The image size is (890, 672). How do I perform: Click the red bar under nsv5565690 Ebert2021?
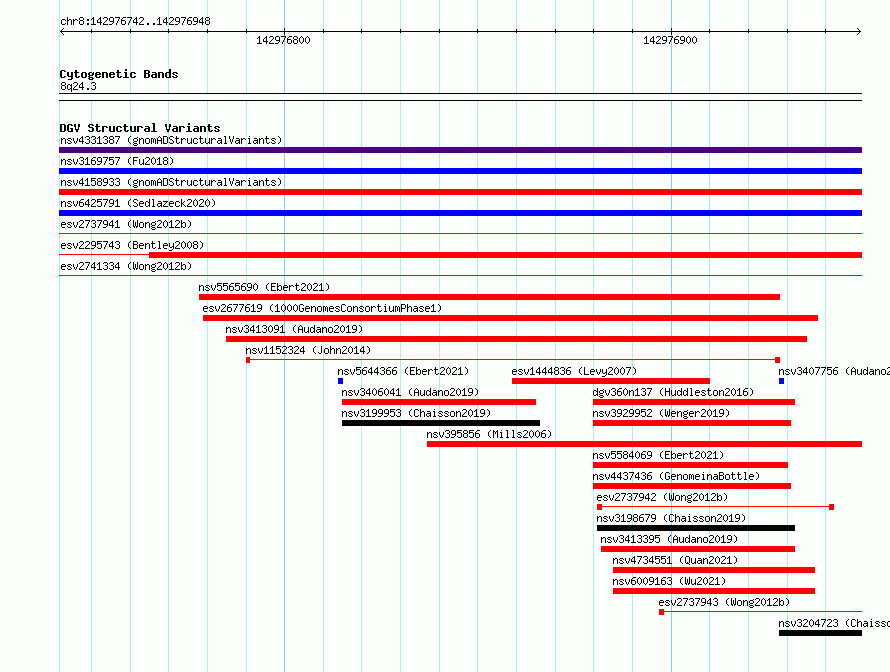[x=489, y=297]
